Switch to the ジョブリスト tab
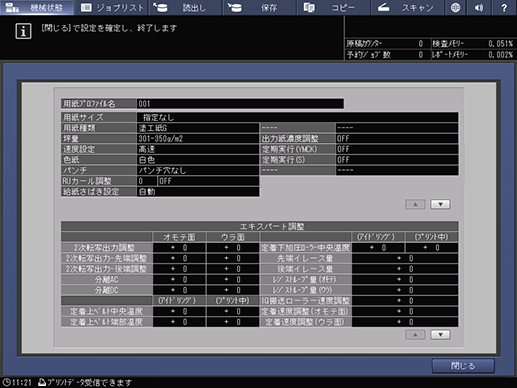The height and width of the screenshot is (388, 517). coord(112,7)
